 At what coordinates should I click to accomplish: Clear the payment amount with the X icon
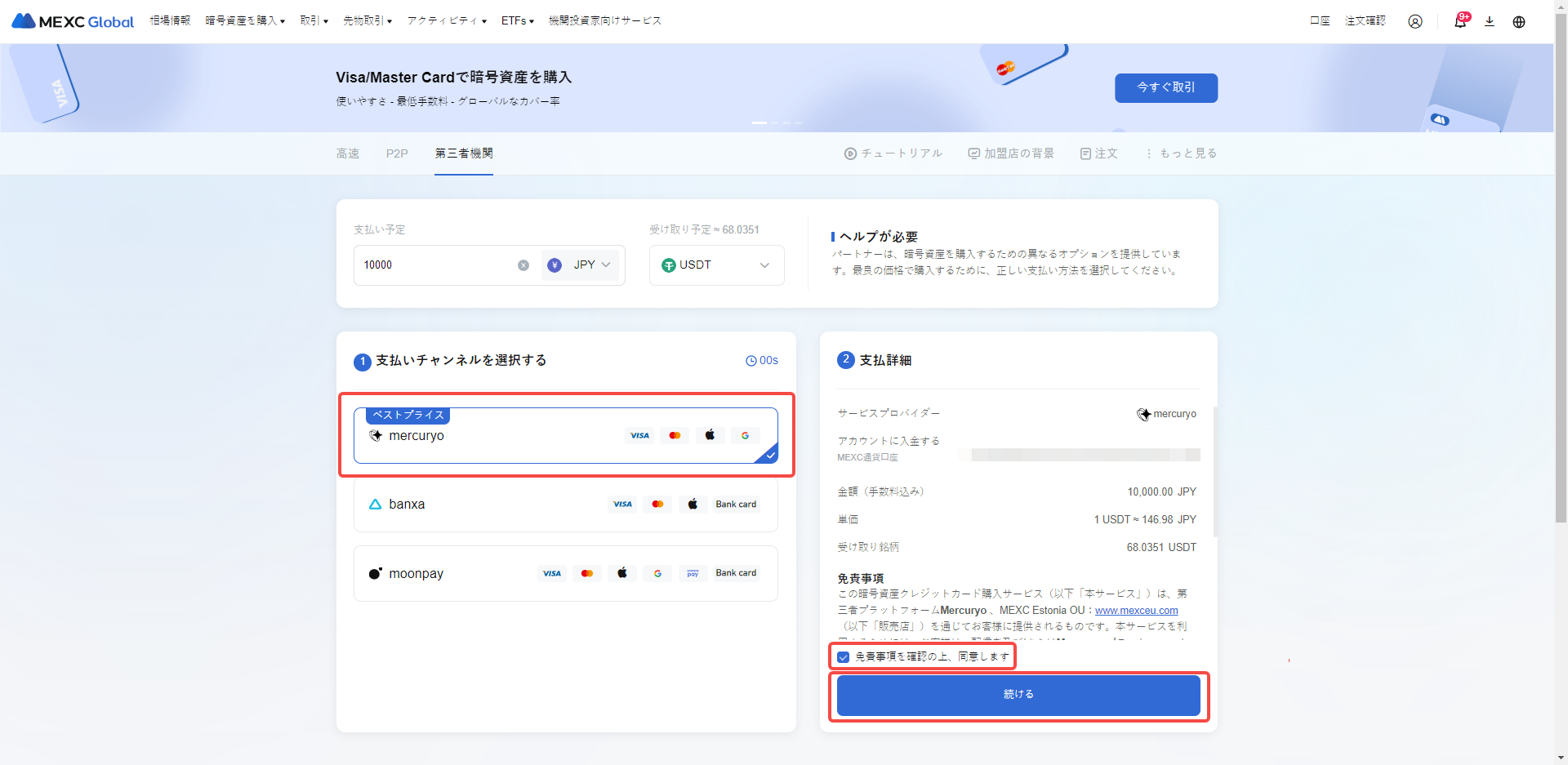pyautogui.click(x=523, y=265)
